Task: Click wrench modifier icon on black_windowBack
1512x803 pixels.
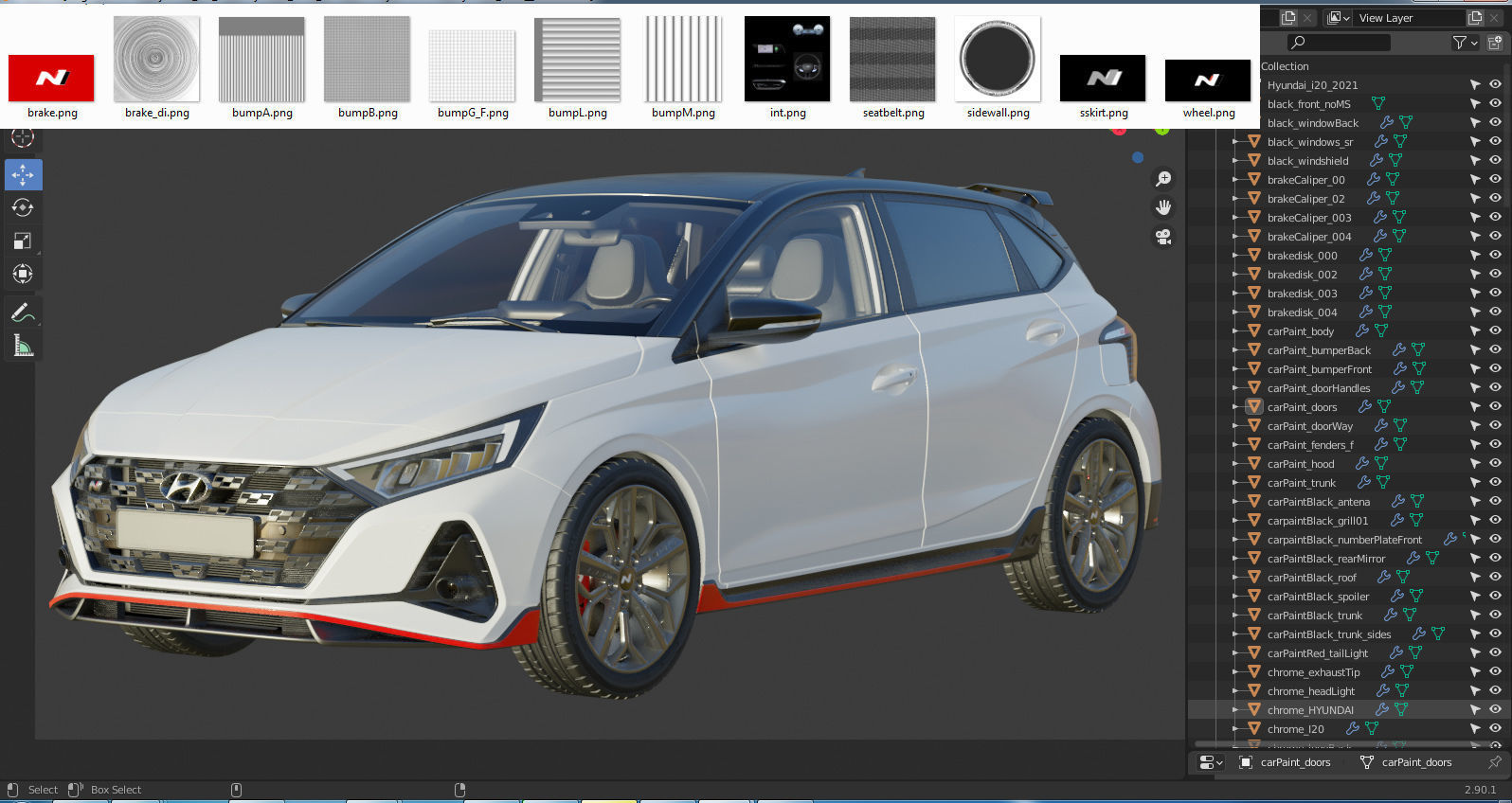Action: [x=1386, y=122]
